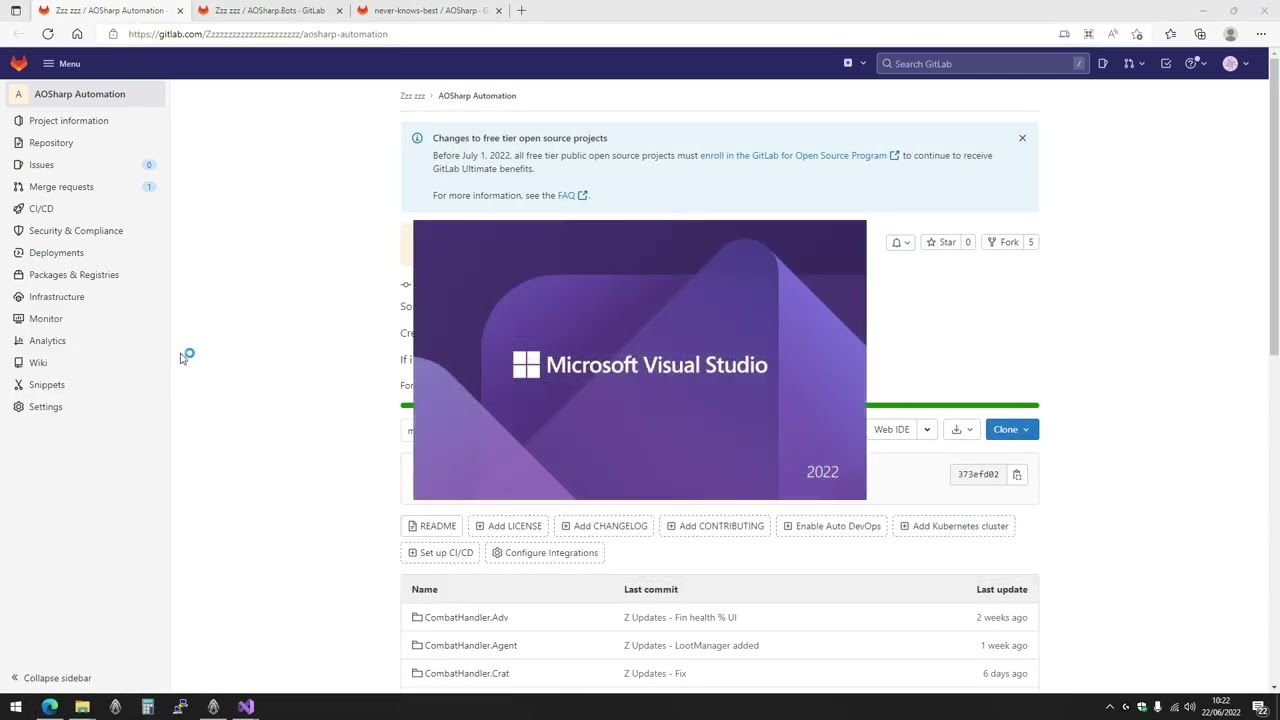
Task: Collapse the GitLab sidebar
Action: point(51,678)
